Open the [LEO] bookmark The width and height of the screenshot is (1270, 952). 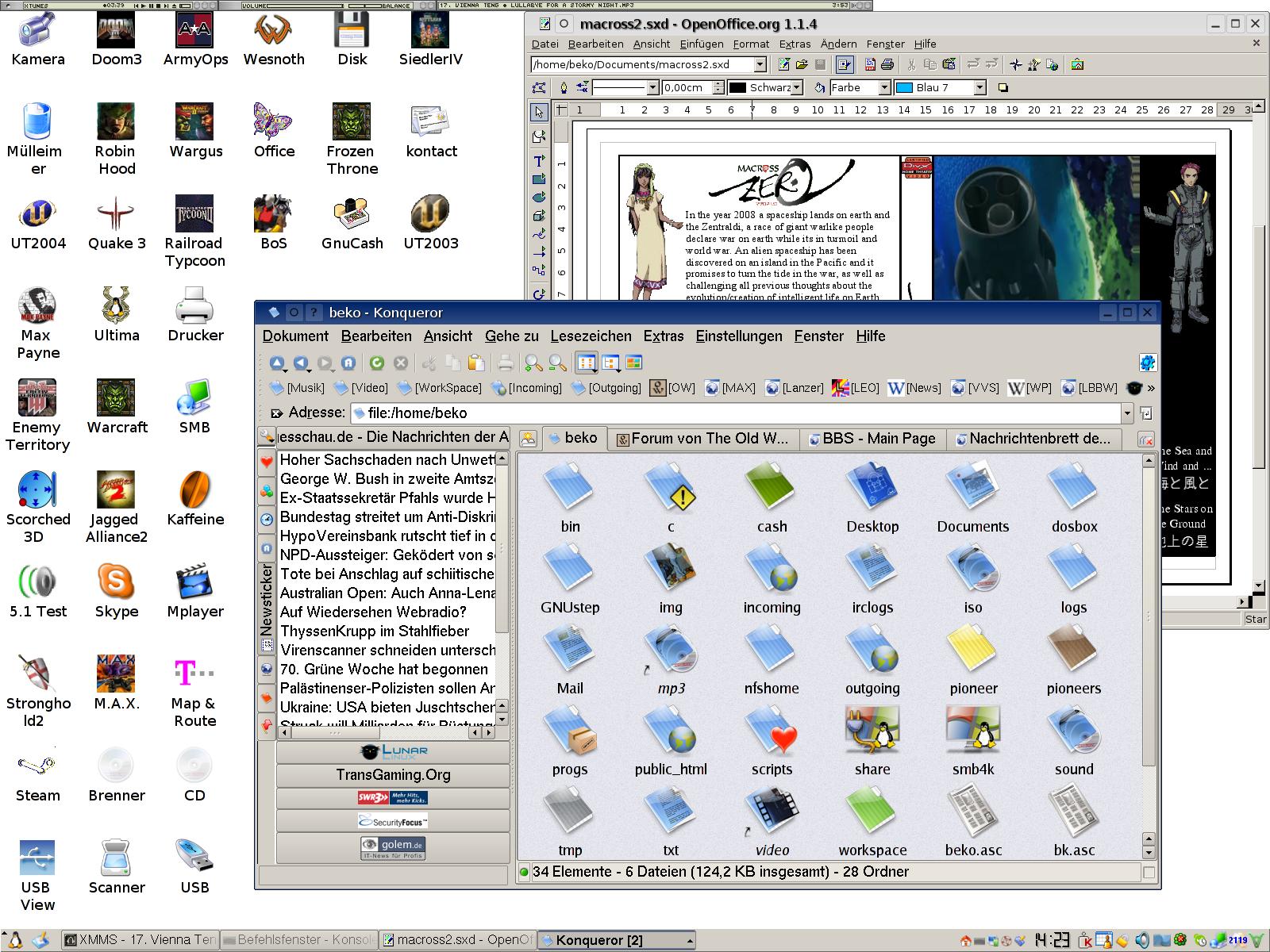(x=856, y=388)
